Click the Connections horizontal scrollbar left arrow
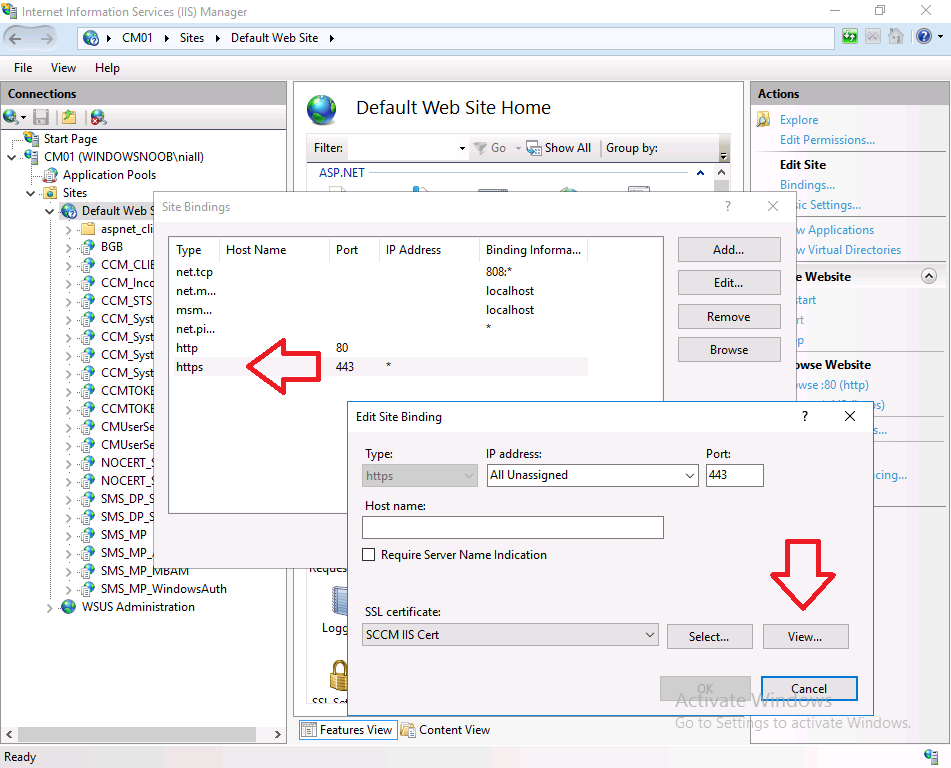Screen dimensions: 951x768 [9, 734]
